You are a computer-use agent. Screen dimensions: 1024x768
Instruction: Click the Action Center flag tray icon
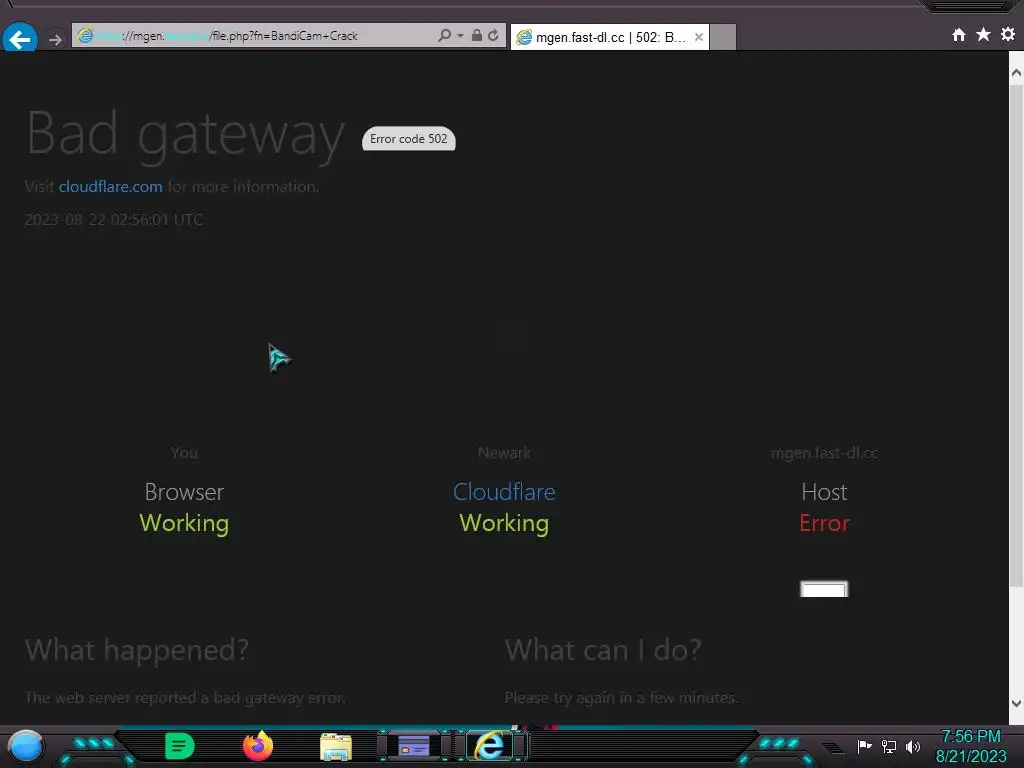(x=864, y=746)
